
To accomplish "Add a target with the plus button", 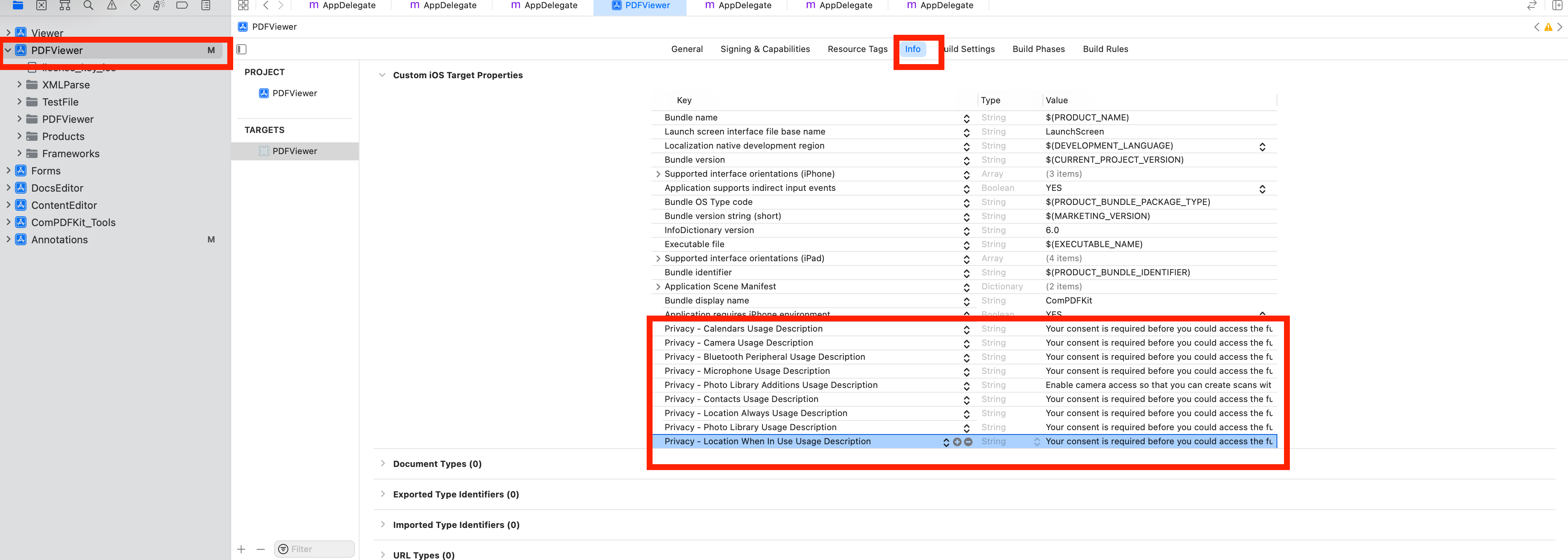I will pyautogui.click(x=241, y=549).
